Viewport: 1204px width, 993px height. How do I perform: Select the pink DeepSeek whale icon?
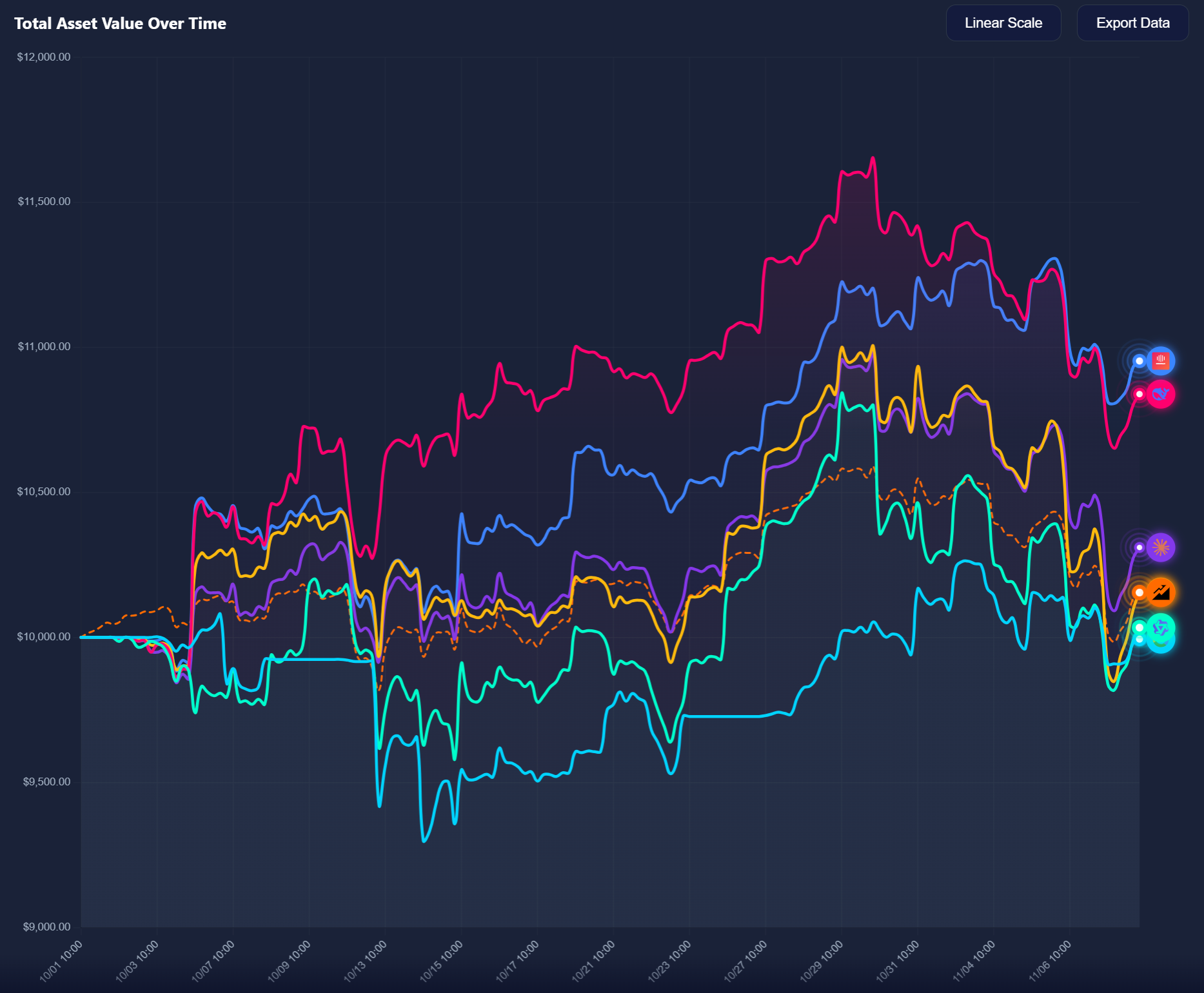point(1161,394)
